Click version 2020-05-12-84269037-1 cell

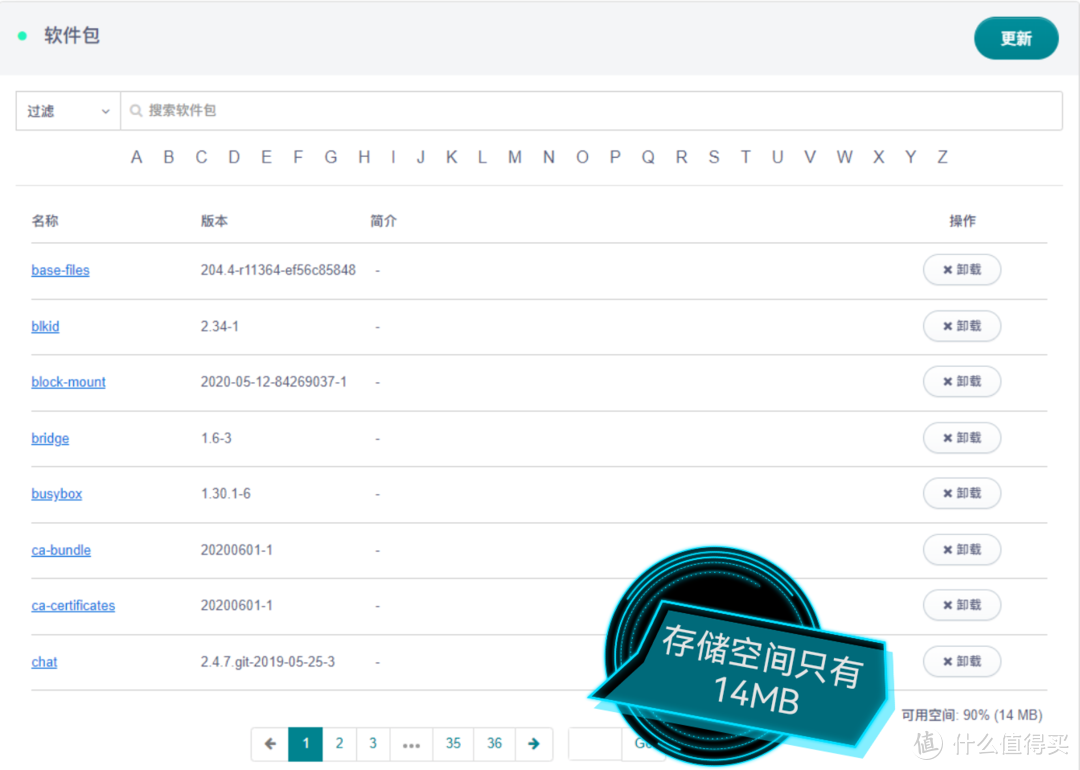tap(273, 382)
